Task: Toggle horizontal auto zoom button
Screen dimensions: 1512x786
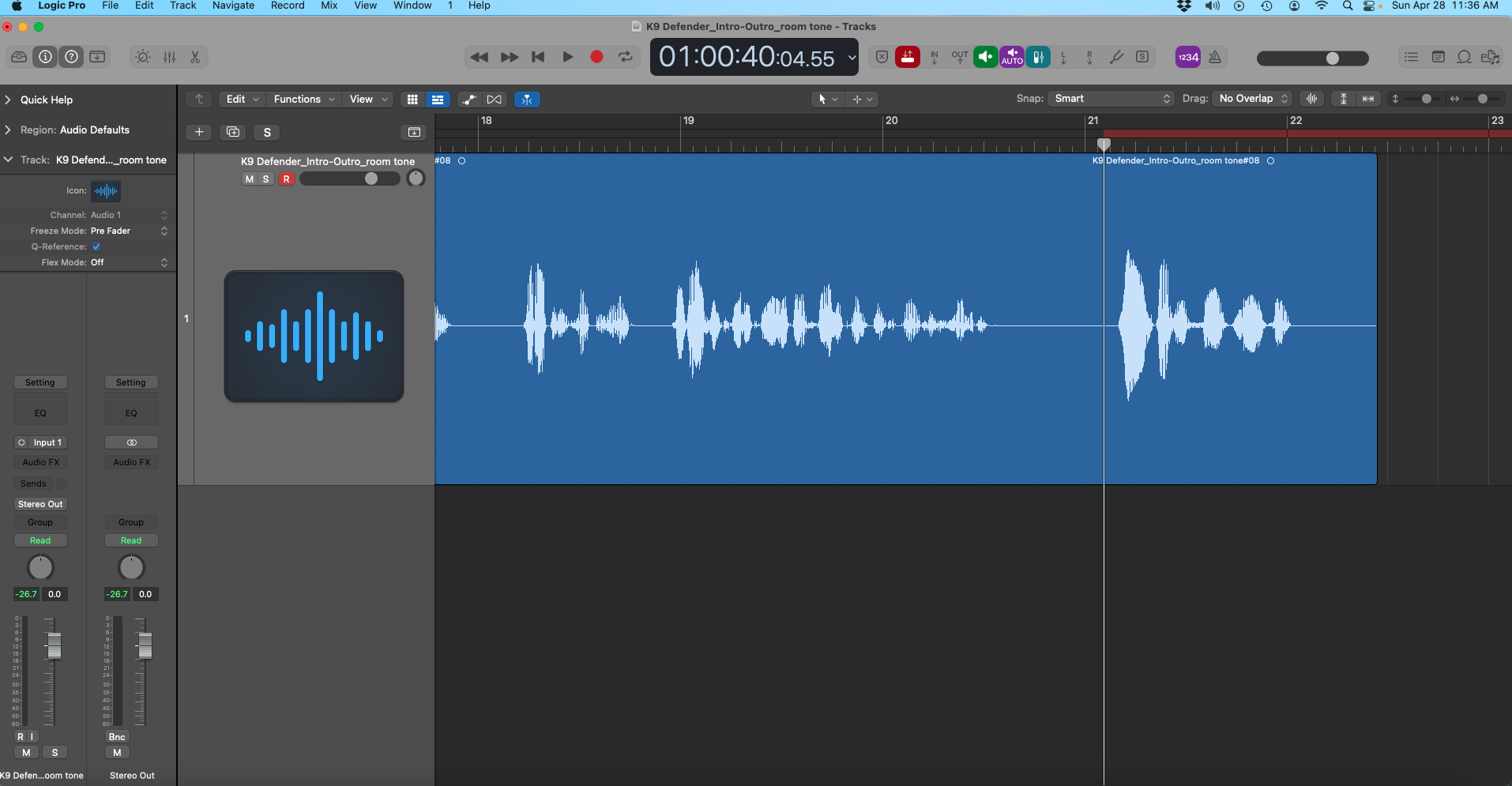Action: (x=1368, y=99)
